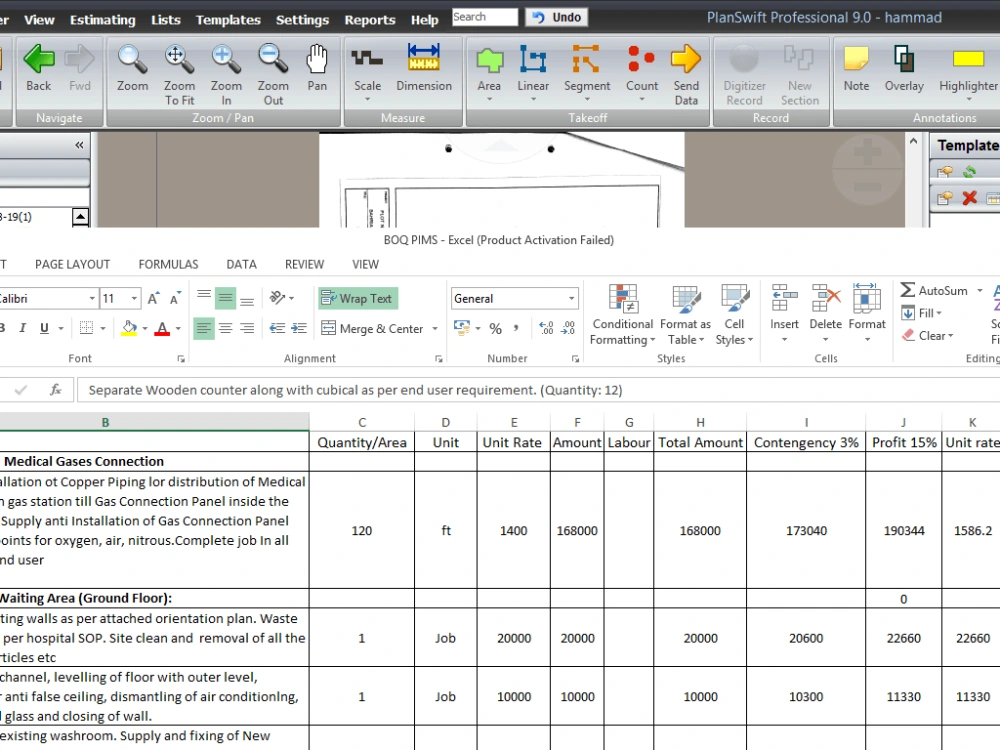Open the Reports menu in PlanSwift

[x=370, y=19]
